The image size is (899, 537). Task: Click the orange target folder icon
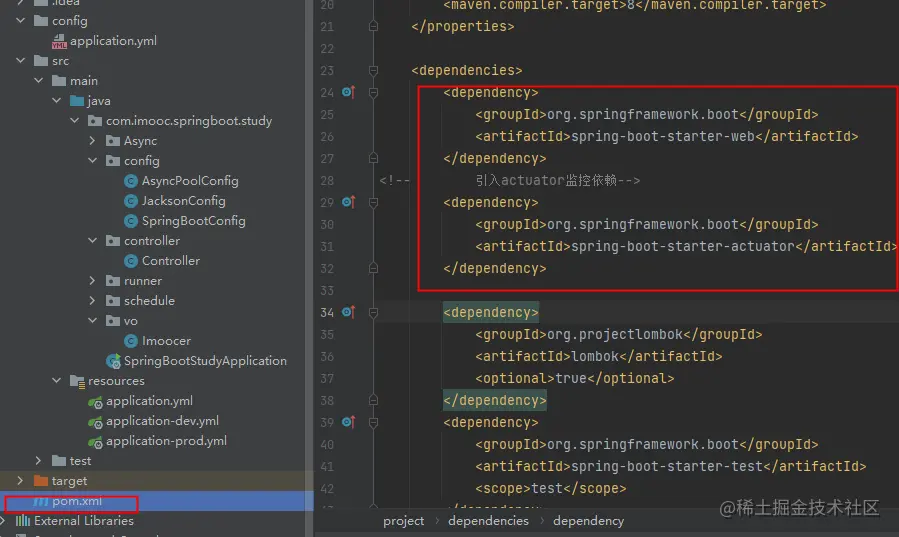(x=41, y=480)
